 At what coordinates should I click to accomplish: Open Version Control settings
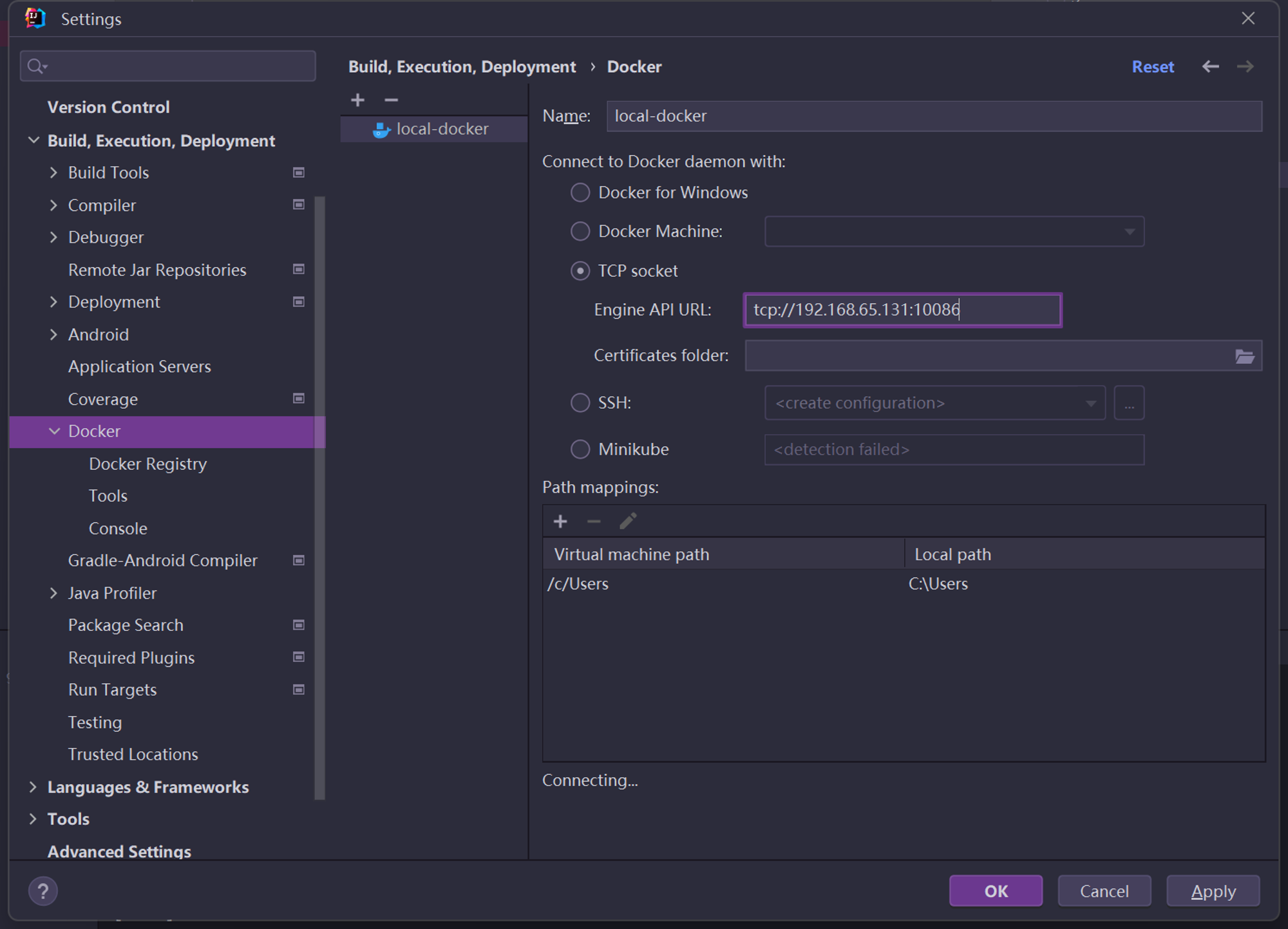pyautogui.click(x=109, y=107)
